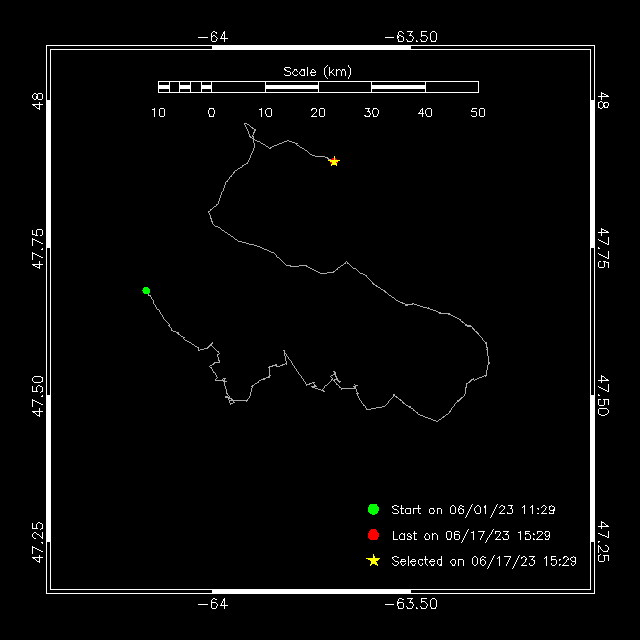Click the scale bar label '0'
The width and height of the screenshot is (640, 640).
click(x=211, y=113)
